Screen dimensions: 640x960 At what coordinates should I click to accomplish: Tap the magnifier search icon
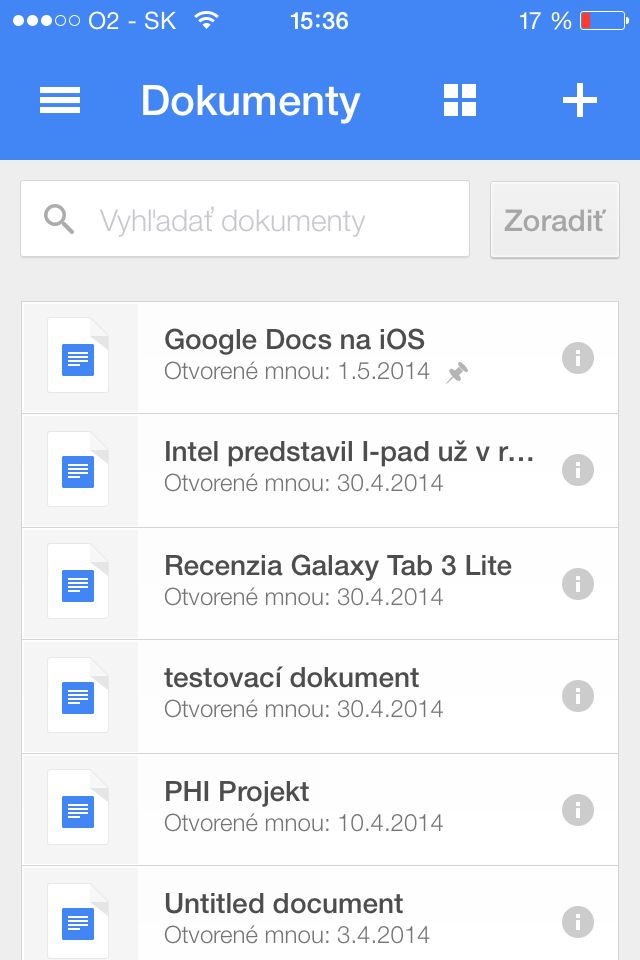(x=59, y=219)
